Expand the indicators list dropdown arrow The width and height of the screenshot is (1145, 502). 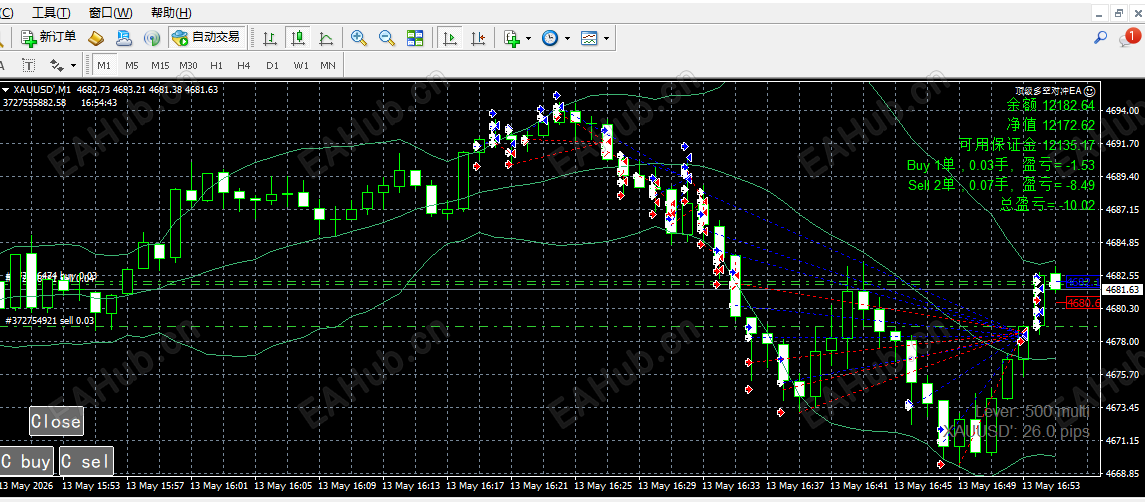tap(529, 38)
